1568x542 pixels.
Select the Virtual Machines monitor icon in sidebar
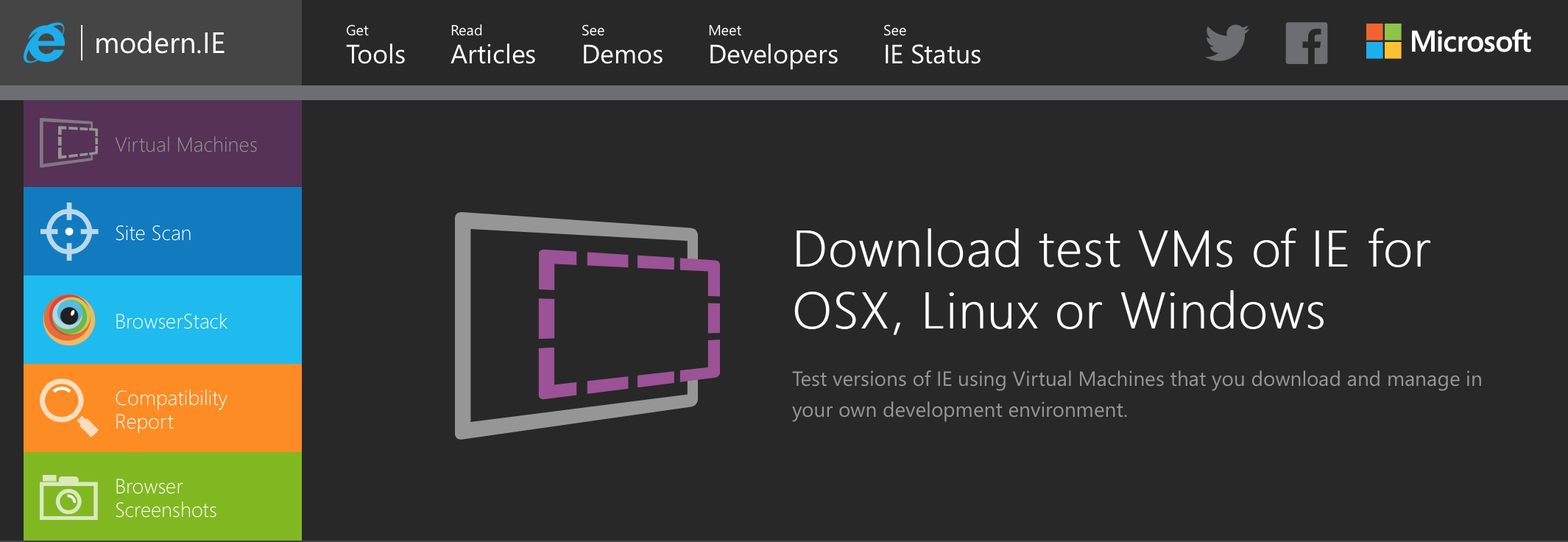68,143
